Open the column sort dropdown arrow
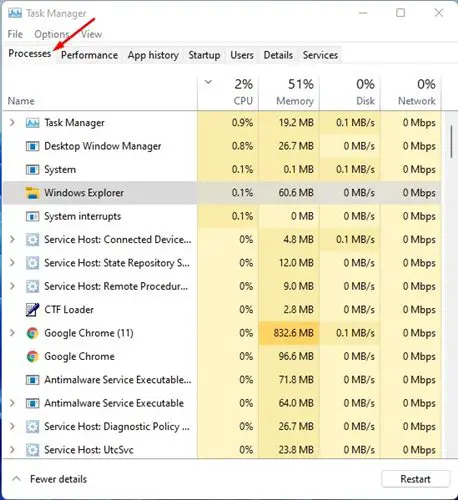Screen dimensions: 458x500 [208, 82]
